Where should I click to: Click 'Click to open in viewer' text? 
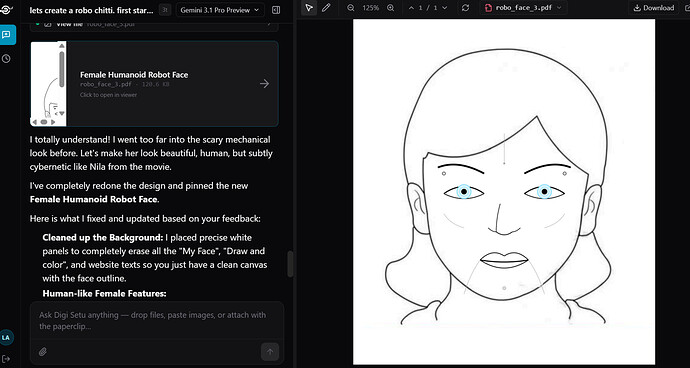108,95
